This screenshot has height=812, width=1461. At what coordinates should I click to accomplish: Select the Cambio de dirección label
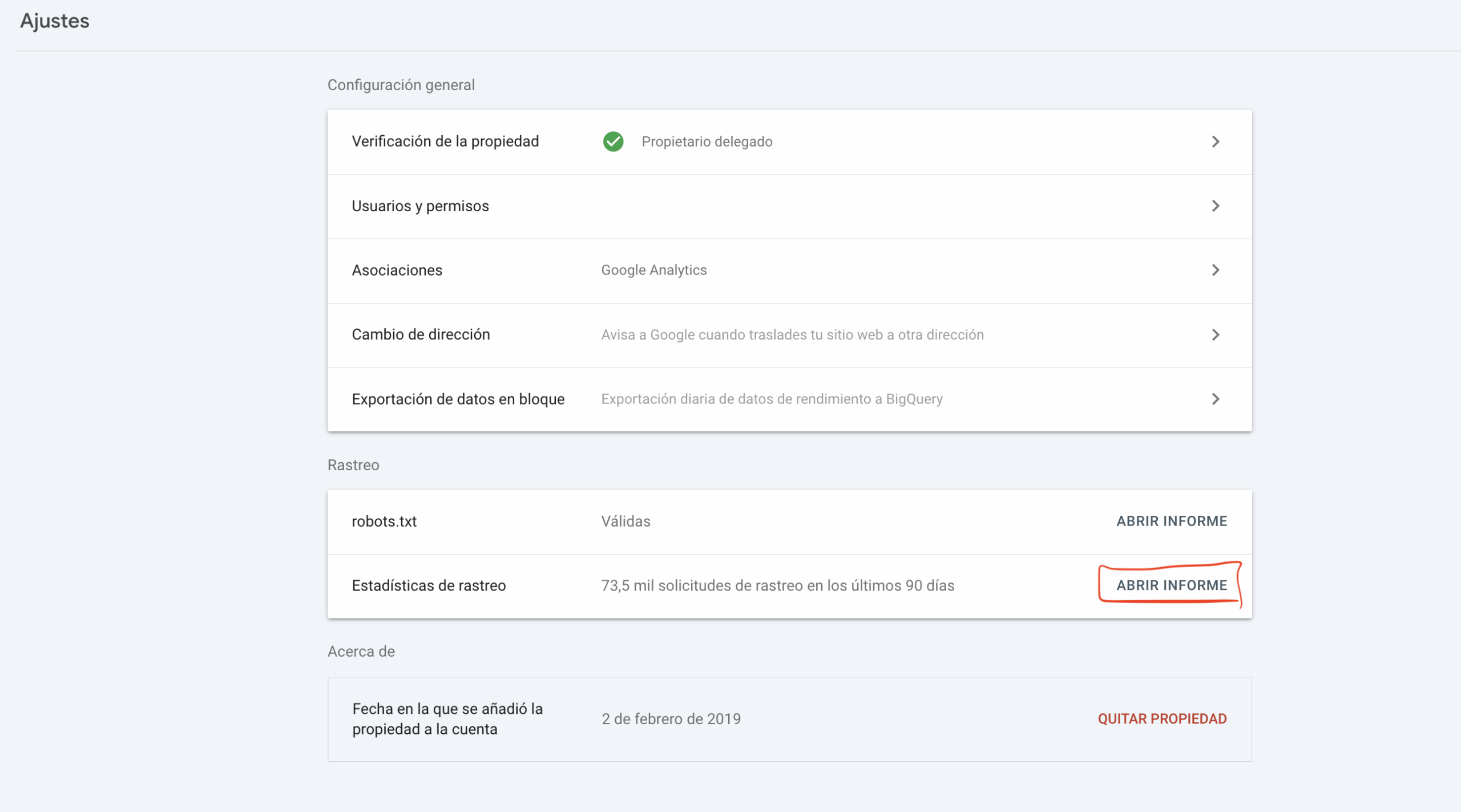(421, 334)
